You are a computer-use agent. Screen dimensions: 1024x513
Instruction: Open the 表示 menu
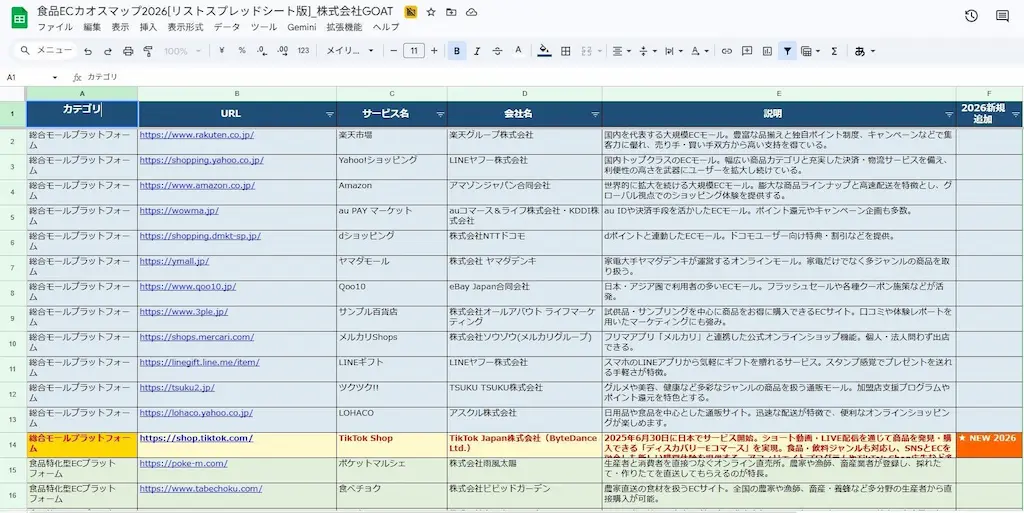click(x=120, y=27)
